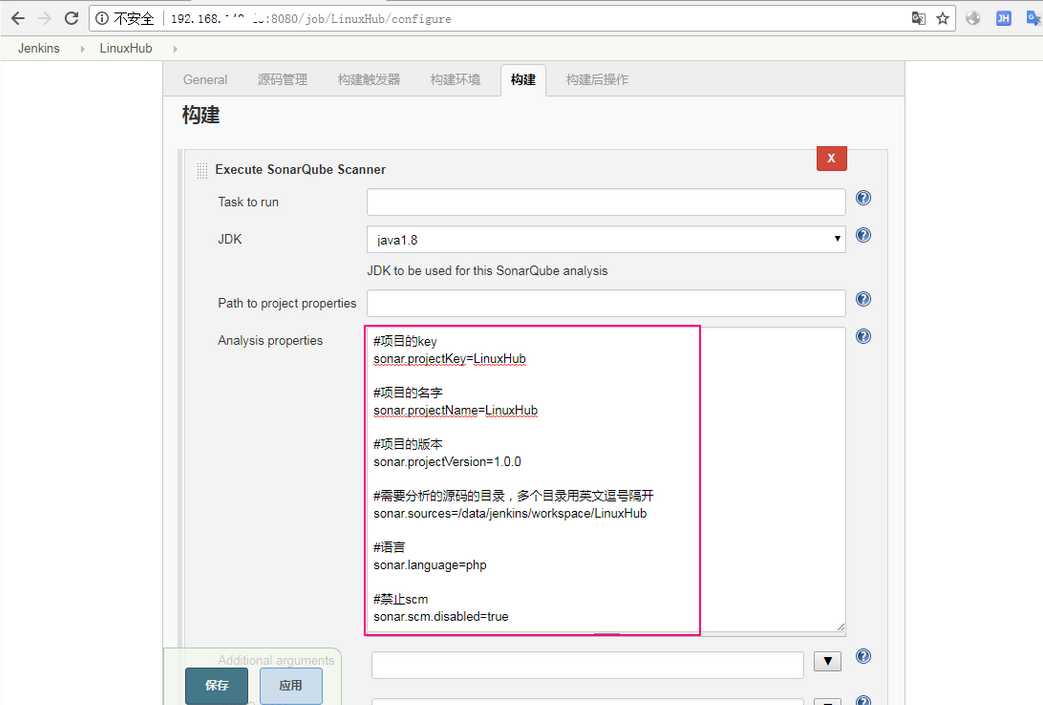Open help for Task to run
The image size is (1043, 705).
[863, 198]
